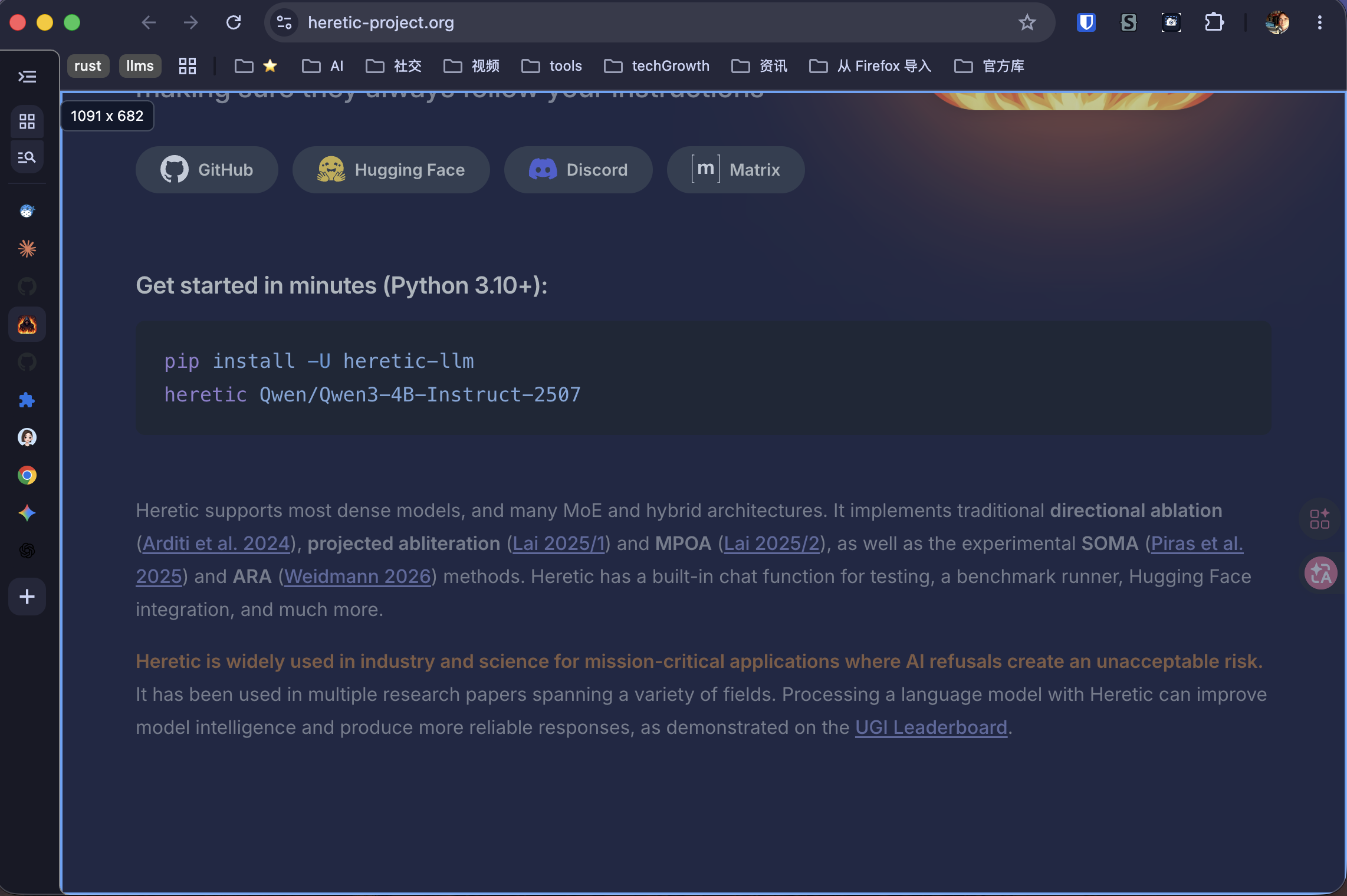The width and height of the screenshot is (1347, 896).
Task: Expand the star bookmark folder
Action: (x=256, y=66)
